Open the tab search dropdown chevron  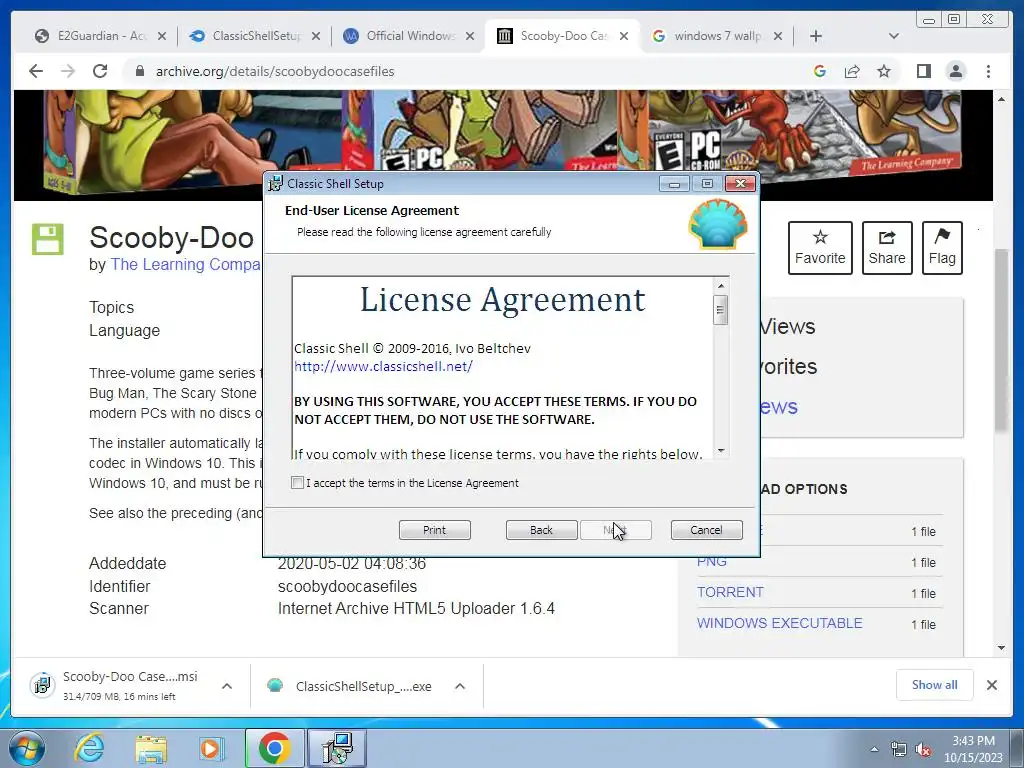pos(894,36)
